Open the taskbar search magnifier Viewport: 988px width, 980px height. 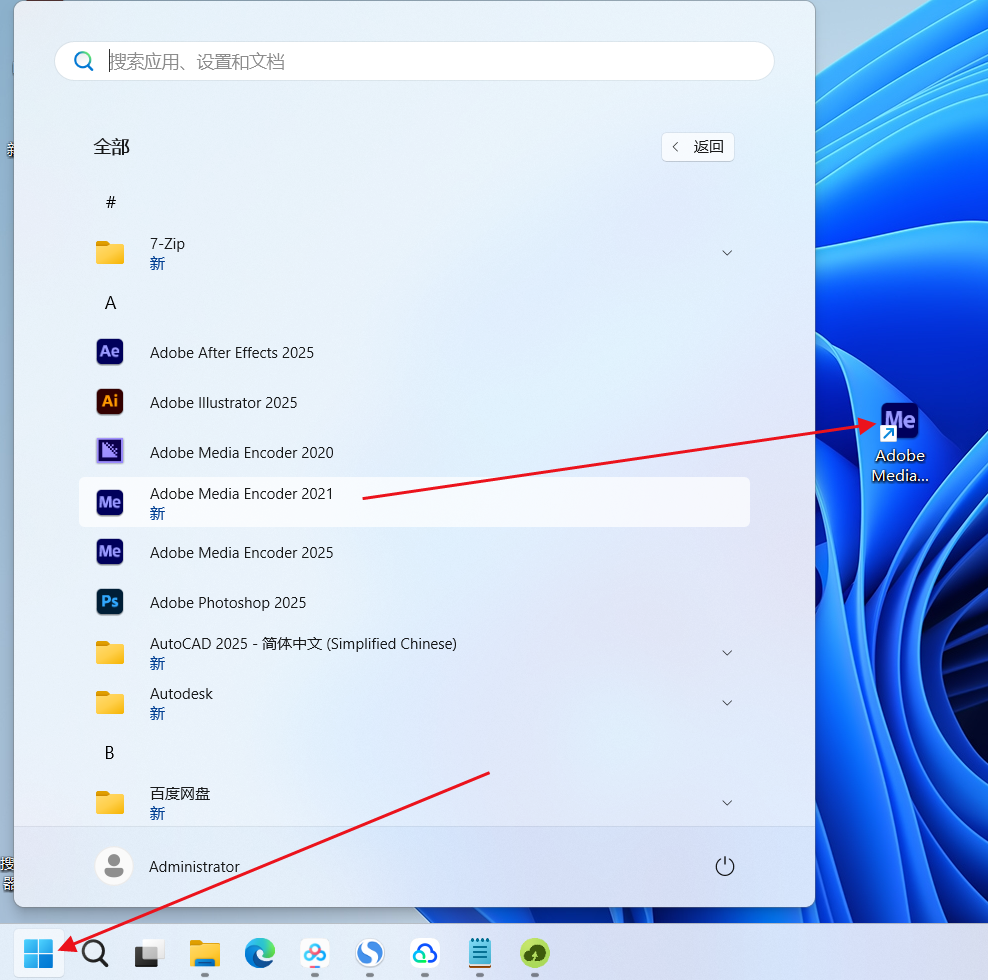[95, 953]
